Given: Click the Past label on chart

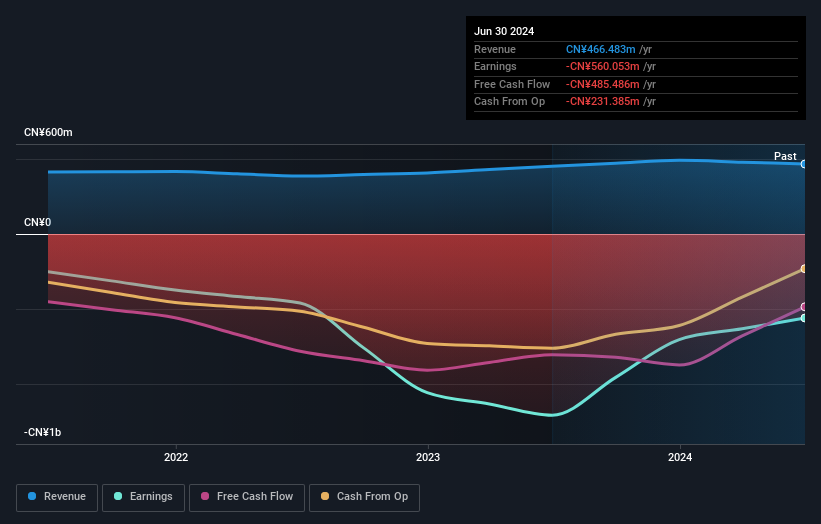Looking at the screenshot, I should click(x=785, y=156).
